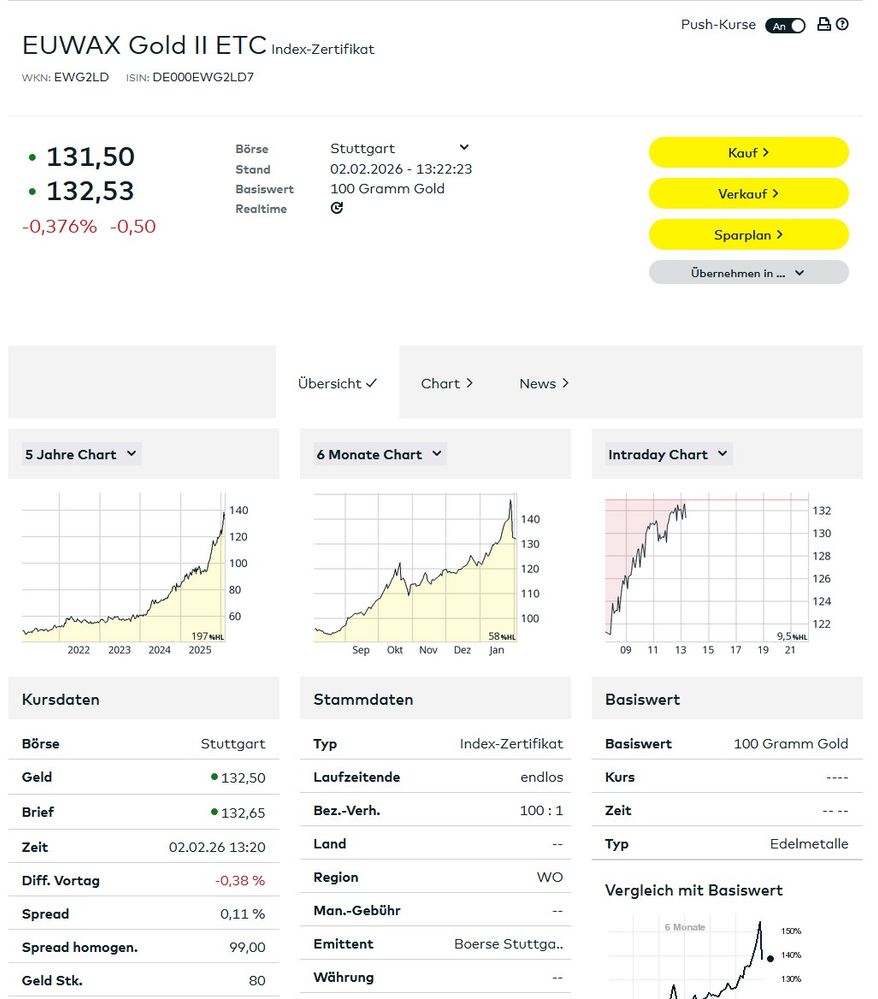Select the Übersicht tab
The height and width of the screenshot is (999, 878).
tap(338, 383)
